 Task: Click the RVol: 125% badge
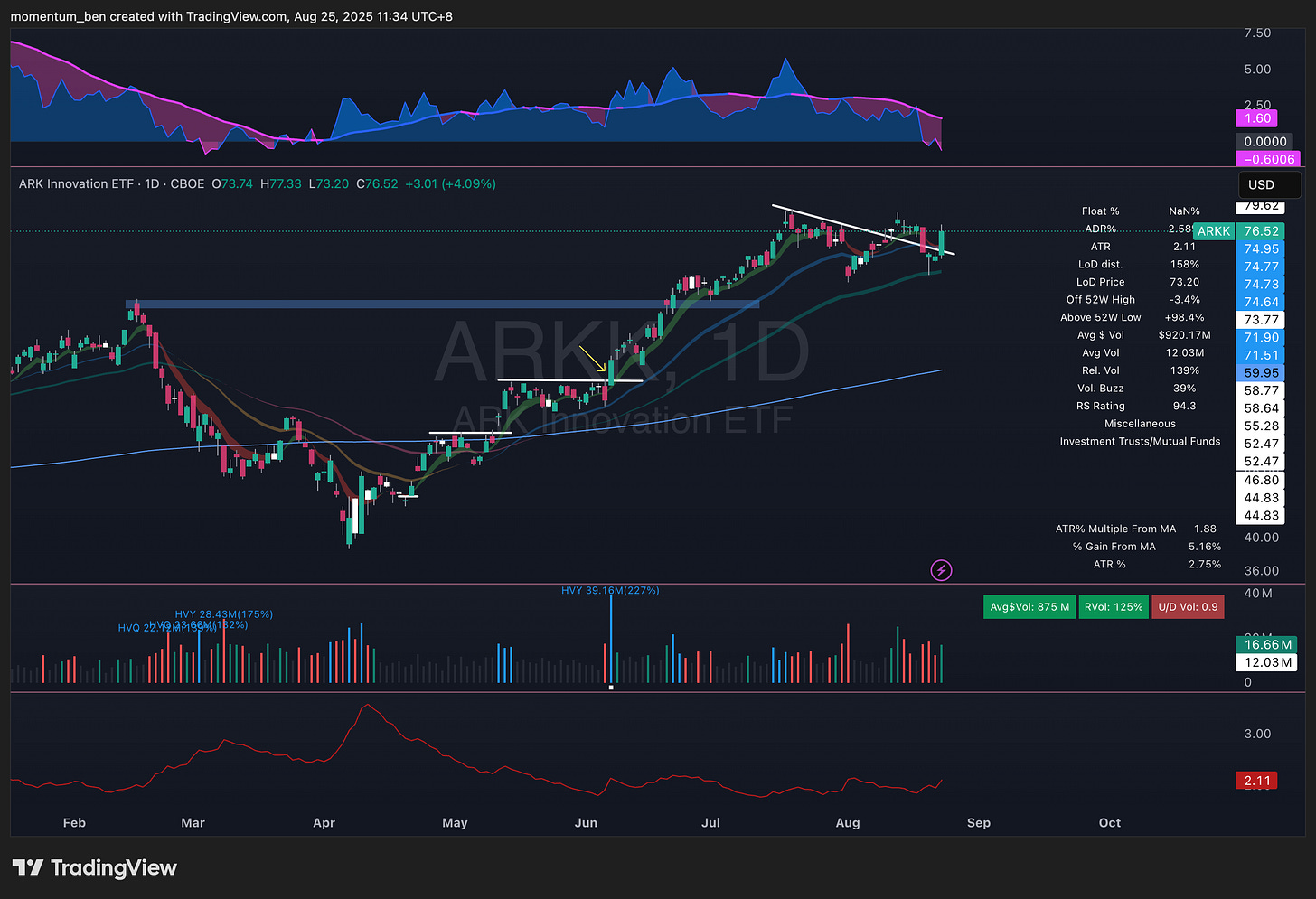click(1114, 607)
